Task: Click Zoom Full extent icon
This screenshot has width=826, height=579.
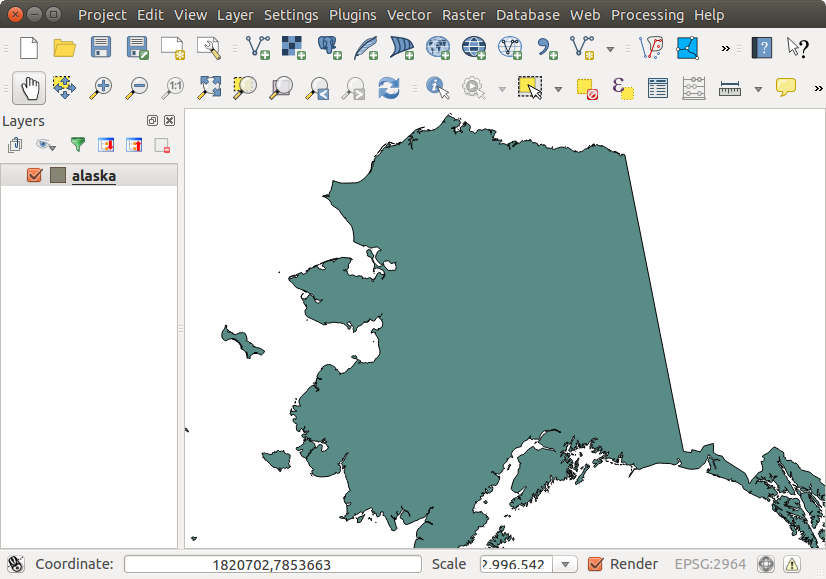Action: click(209, 88)
